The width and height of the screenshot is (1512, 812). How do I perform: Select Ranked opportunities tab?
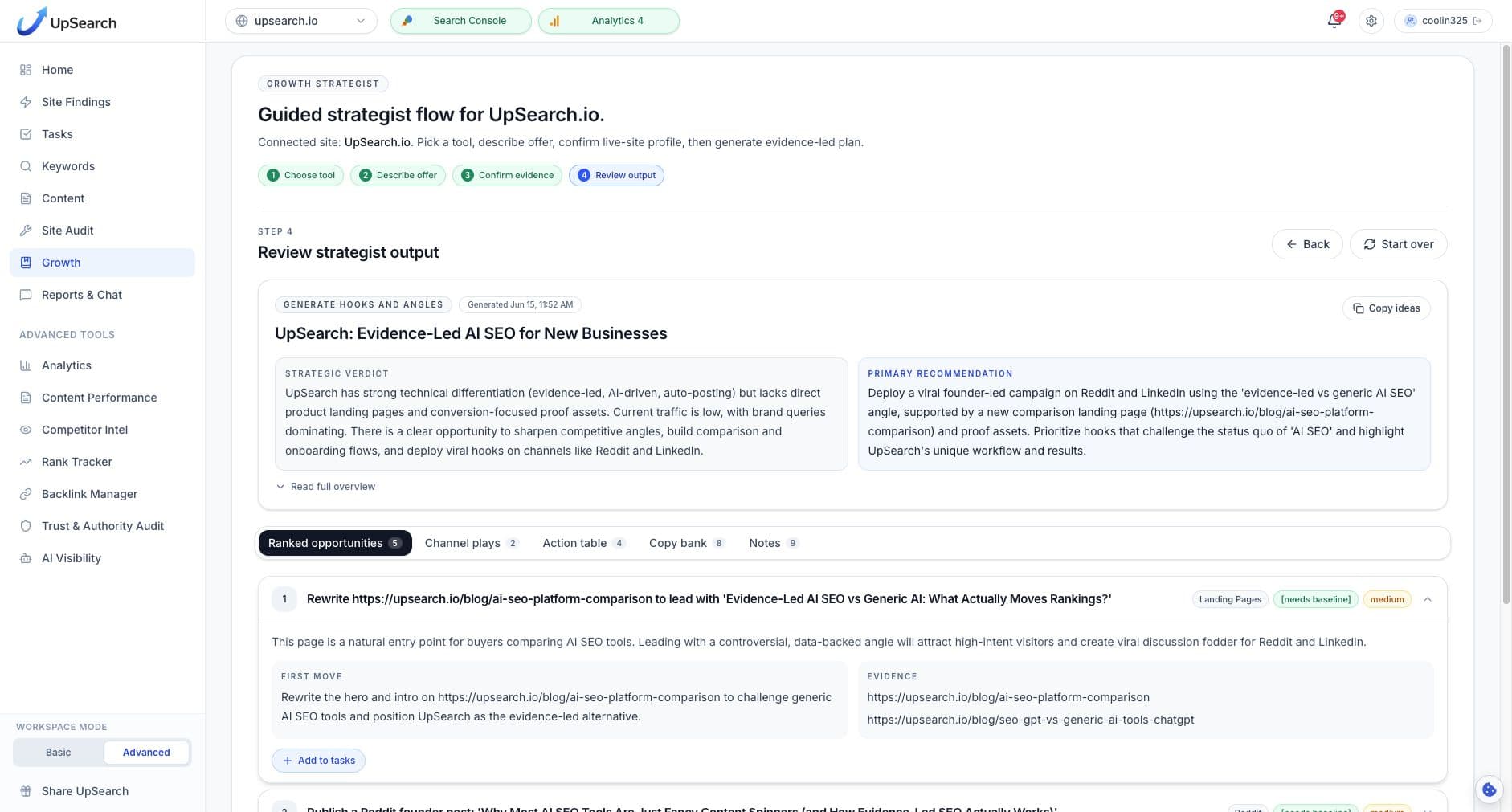click(335, 543)
